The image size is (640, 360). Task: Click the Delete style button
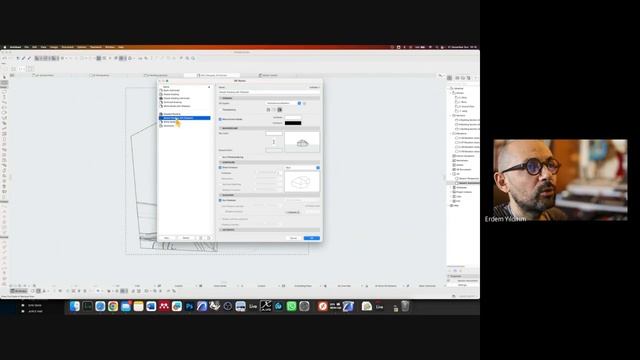(186, 238)
